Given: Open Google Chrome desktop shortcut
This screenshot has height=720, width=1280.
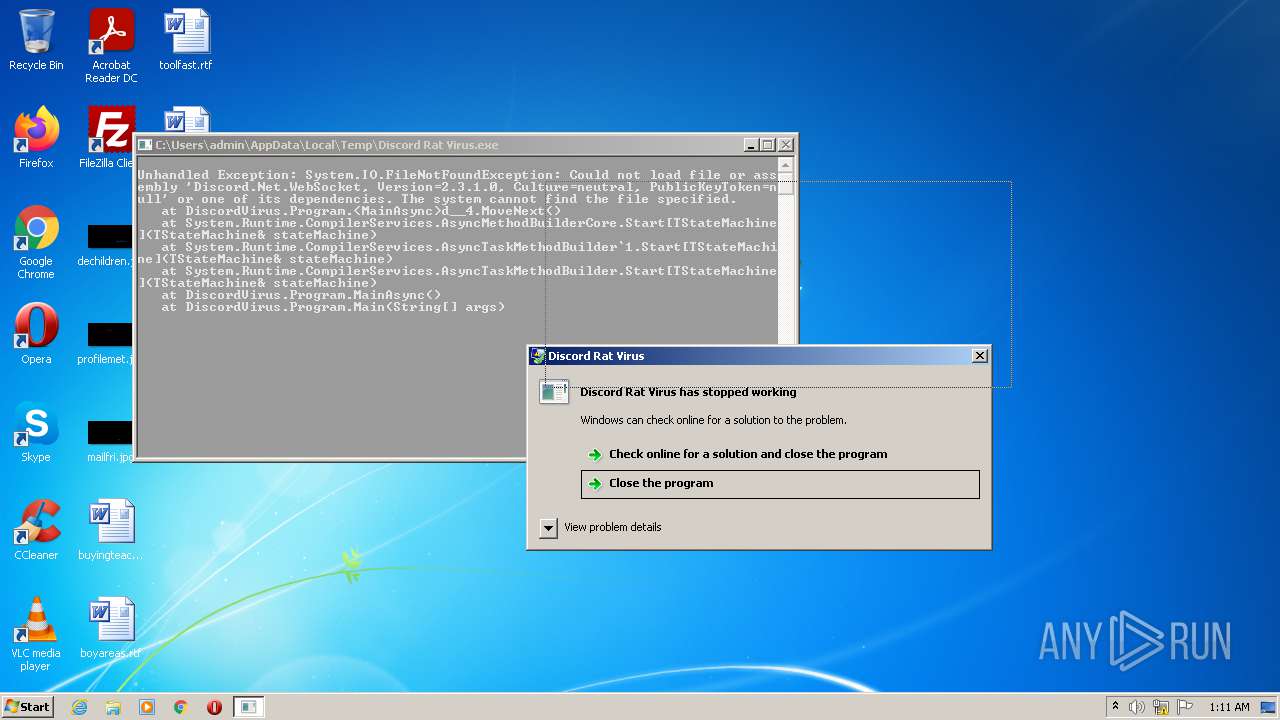Looking at the screenshot, I should tap(36, 242).
